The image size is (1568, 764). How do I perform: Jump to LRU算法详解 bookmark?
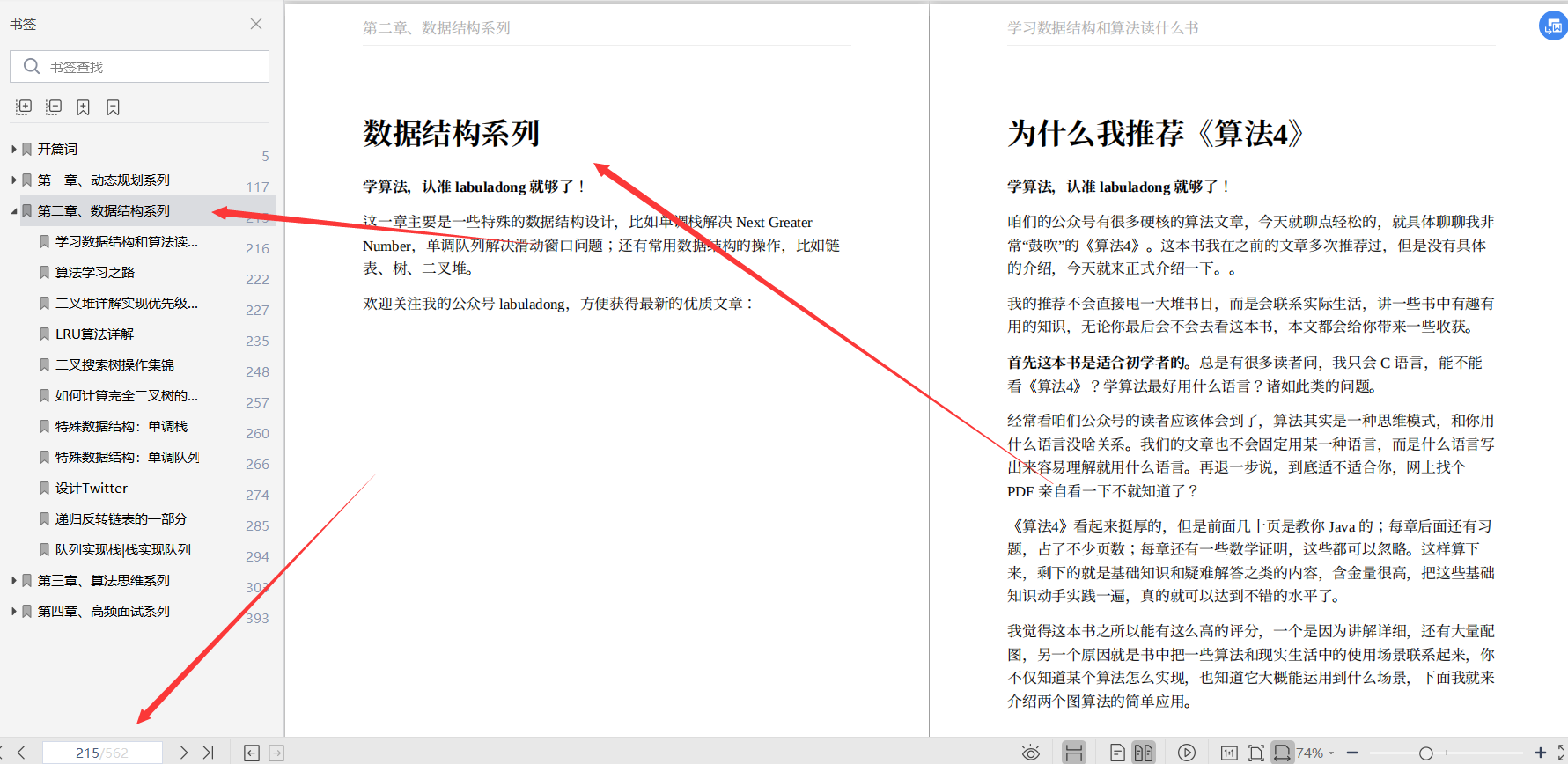tap(95, 334)
